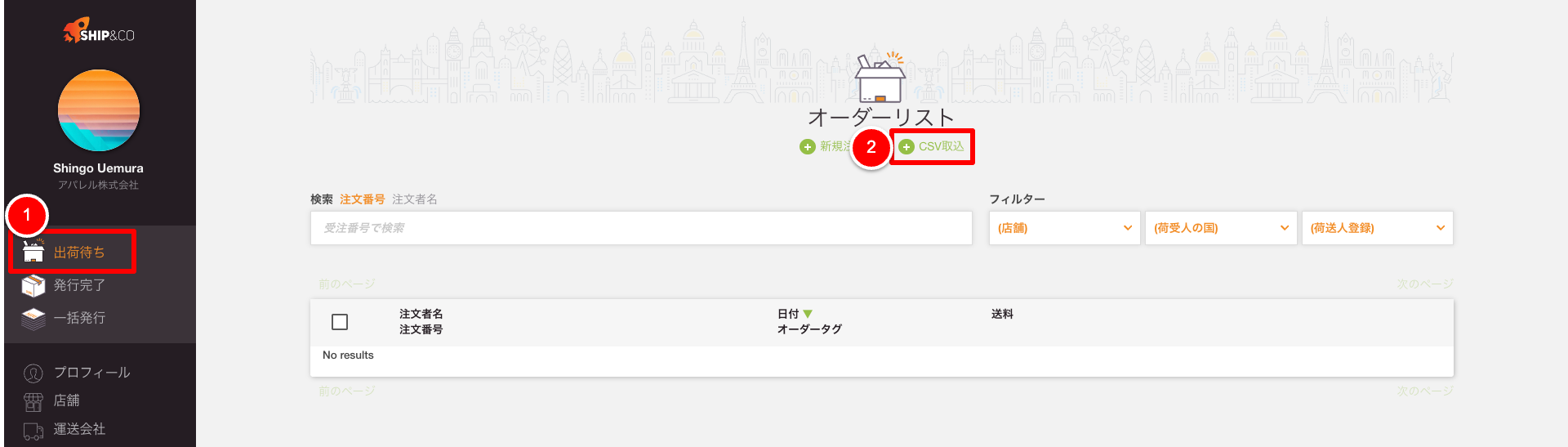
Task: Open the (店舗) filter dropdown
Action: tap(1064, 228)
